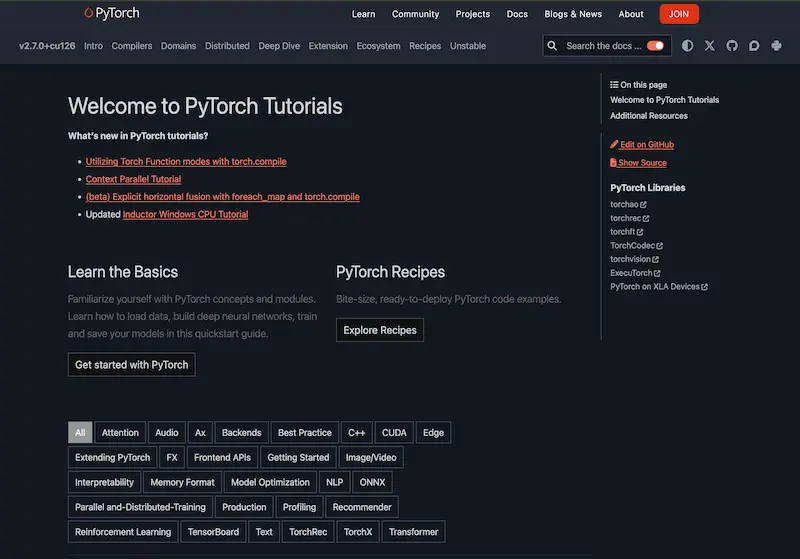Click Welcome to PyTorch Tutorials sidebar link
The image size is (800, 559).
(x=665, y=100)
